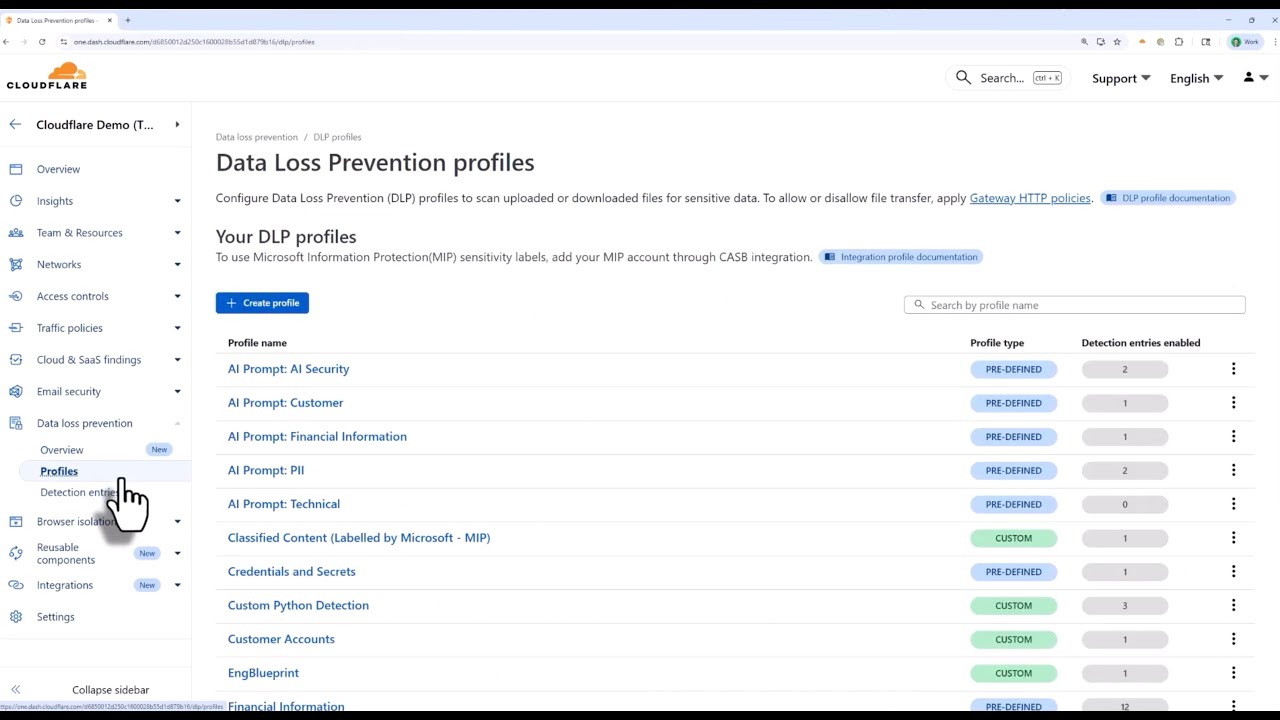This screenshot has height=720, width=1280.
Task: Click the Data loss prevention breadcrumb
Action: (257, 137)
